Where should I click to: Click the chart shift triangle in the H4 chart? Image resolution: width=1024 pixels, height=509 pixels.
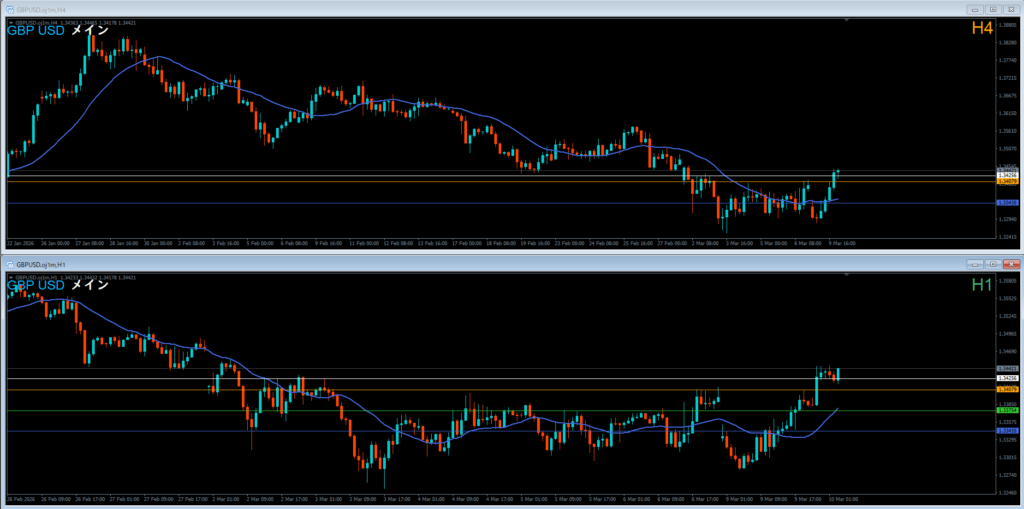point(847,19)
